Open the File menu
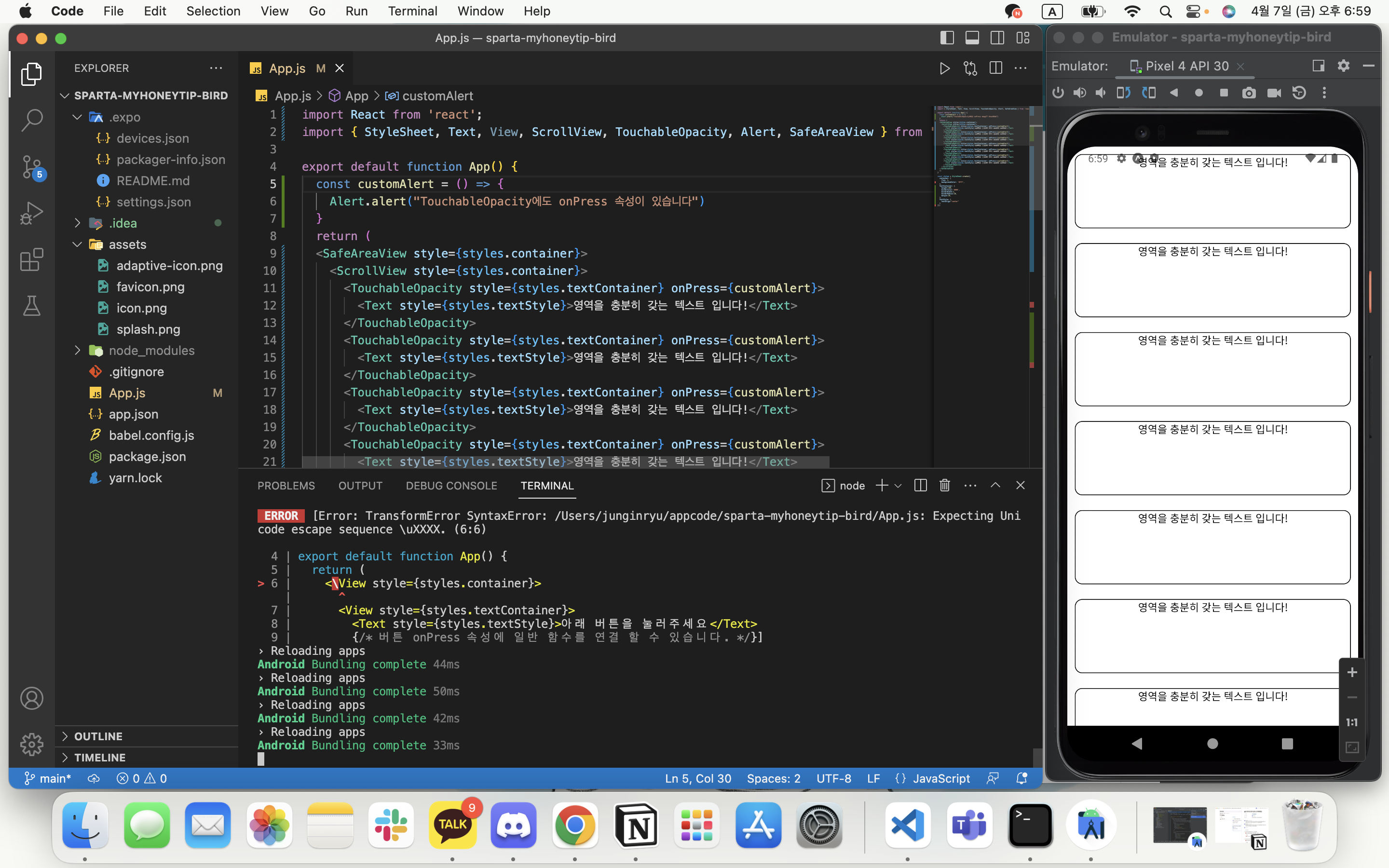Image resolution: width=1389 pixels, height=868 pixels. 113,12
